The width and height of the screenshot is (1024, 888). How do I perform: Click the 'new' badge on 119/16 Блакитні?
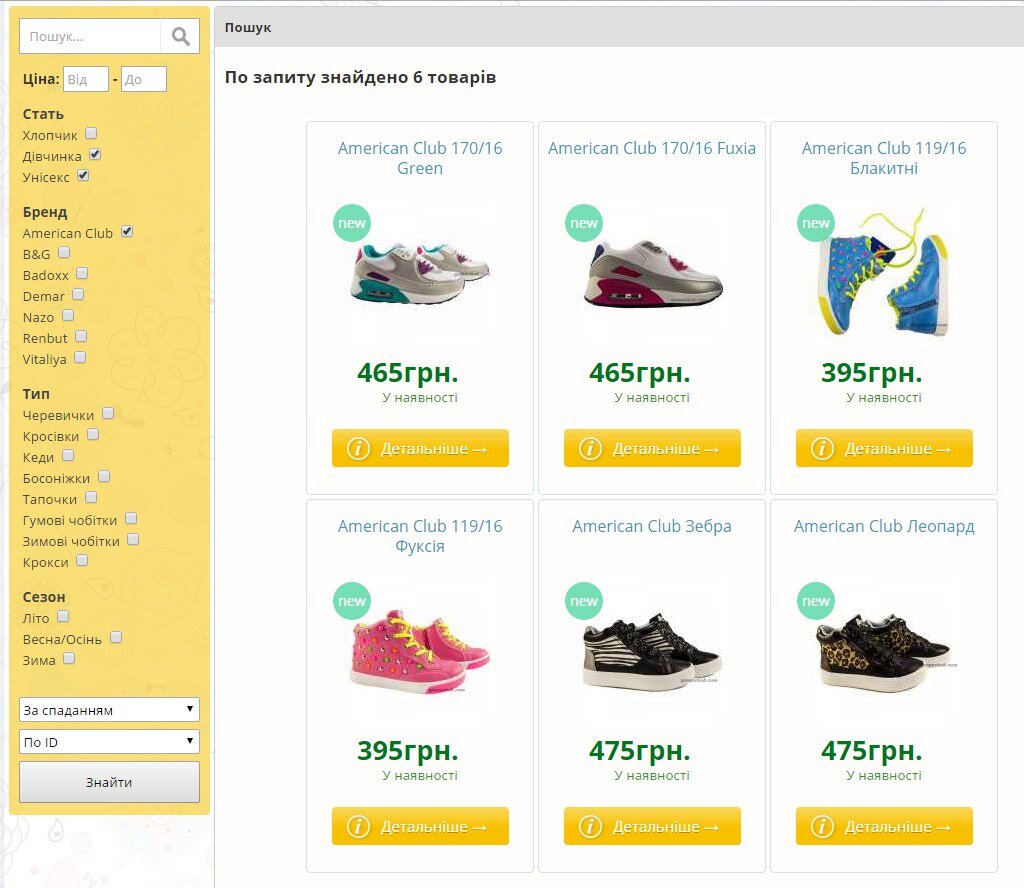pos(816,223)
